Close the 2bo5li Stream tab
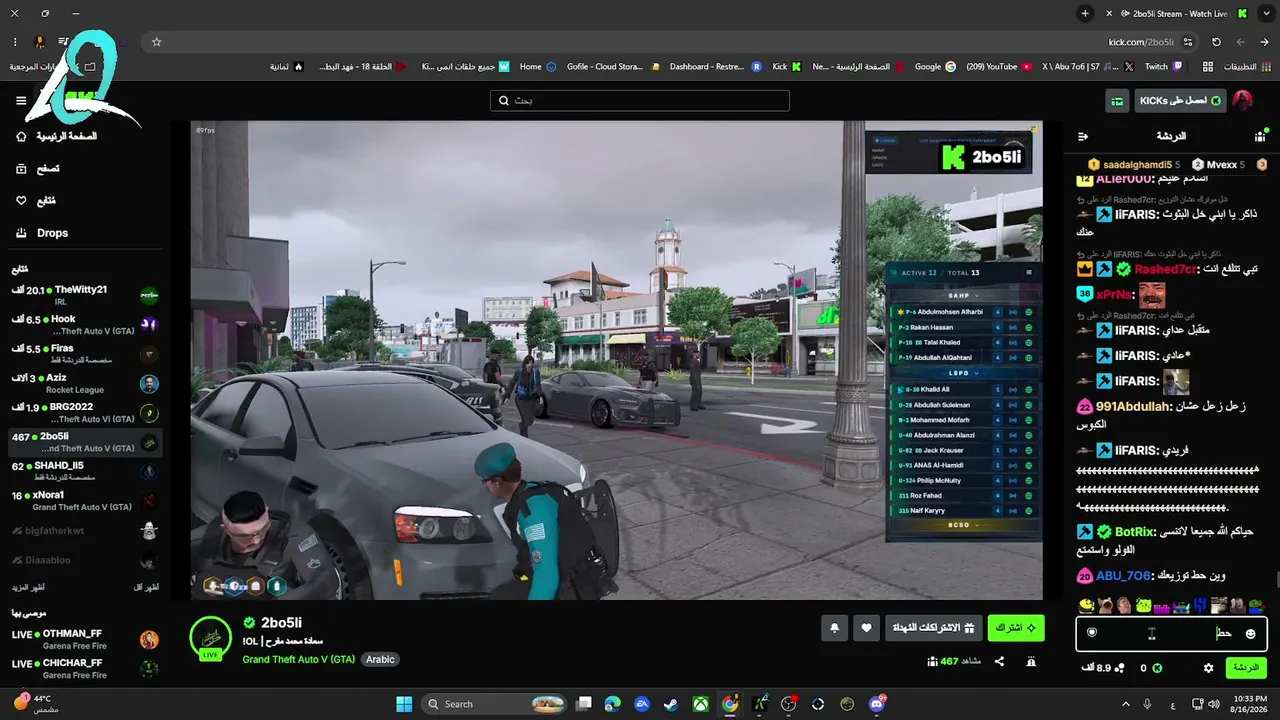The height and width of the screenshot is (720, 1280). coord(1109,14)
